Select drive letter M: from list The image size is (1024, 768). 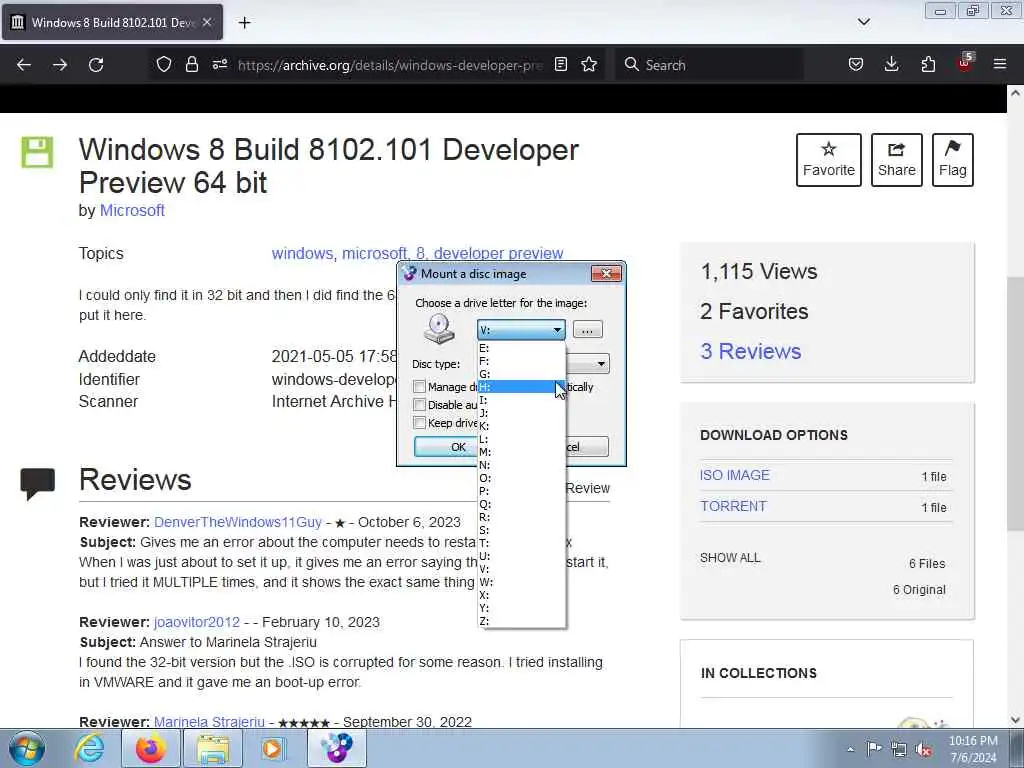coord(521,452)
